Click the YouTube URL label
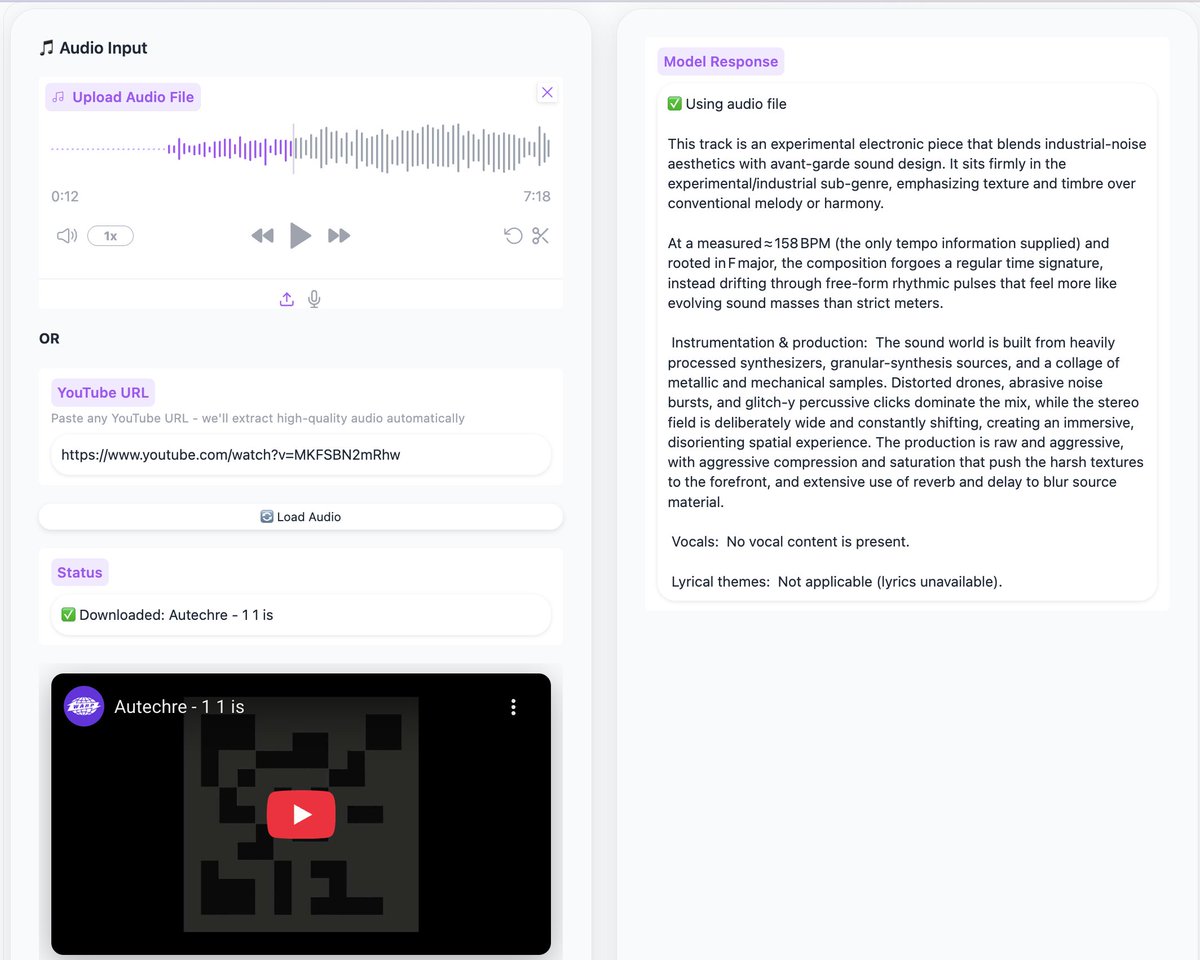The height and width of the screenshot is (960, 1200). pyautogui.click(x=103, y=393)
